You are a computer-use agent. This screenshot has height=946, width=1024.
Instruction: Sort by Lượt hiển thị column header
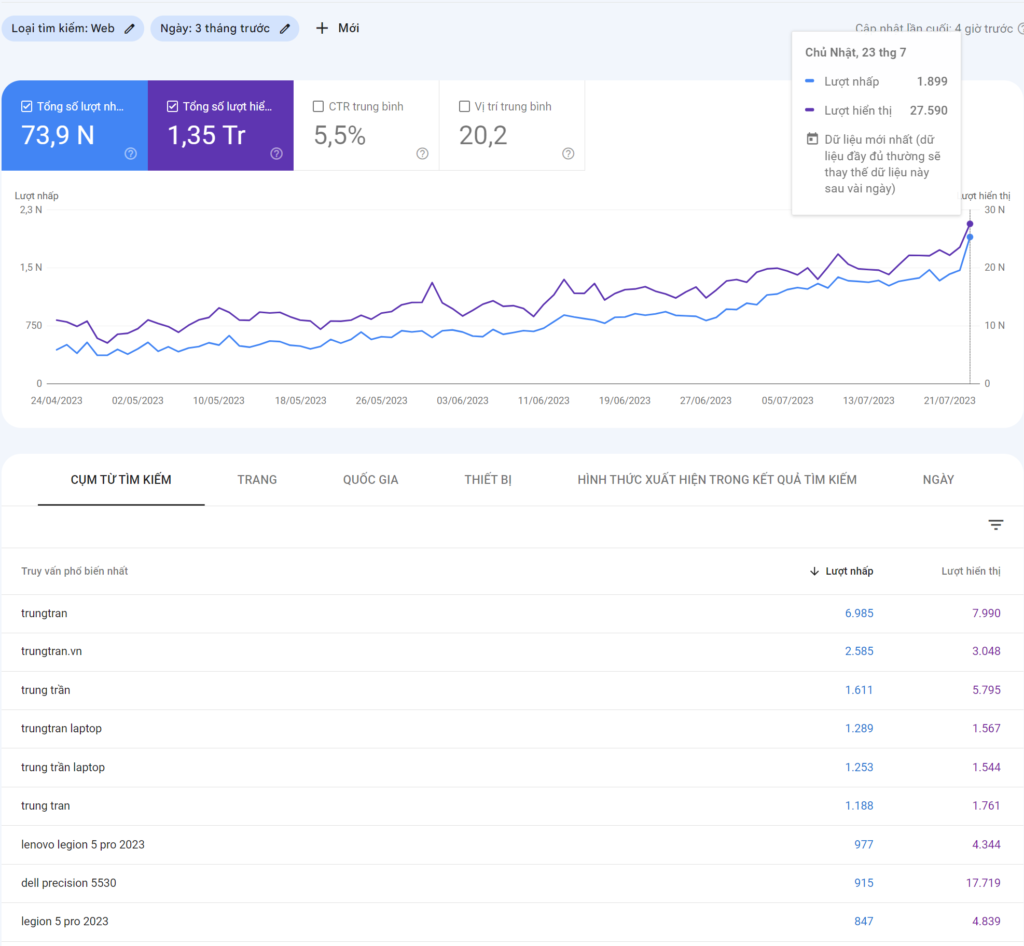tap(970, 571)
